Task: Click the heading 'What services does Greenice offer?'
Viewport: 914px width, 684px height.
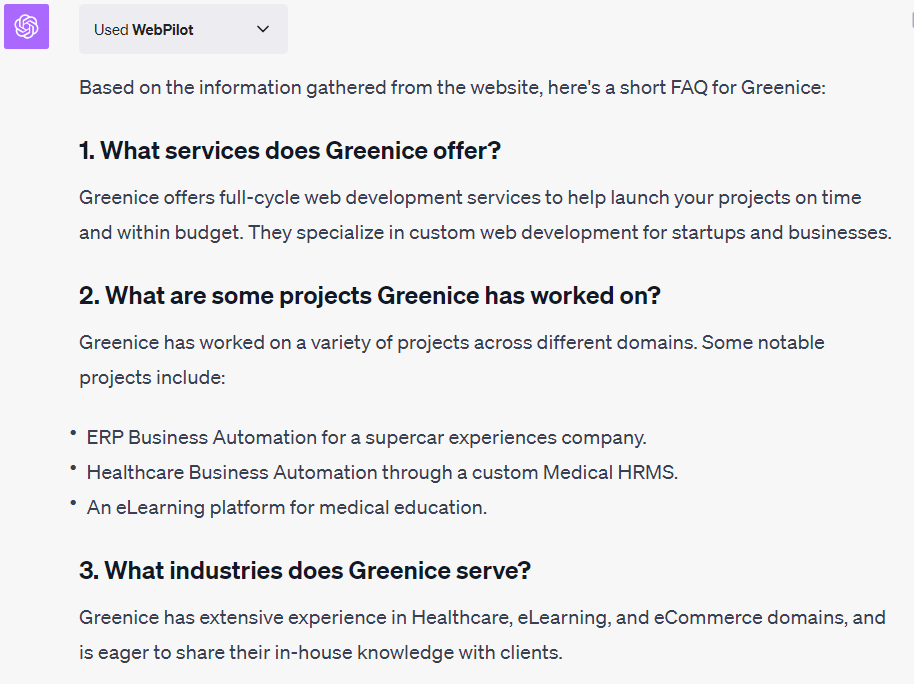Action: click(290, 150)
